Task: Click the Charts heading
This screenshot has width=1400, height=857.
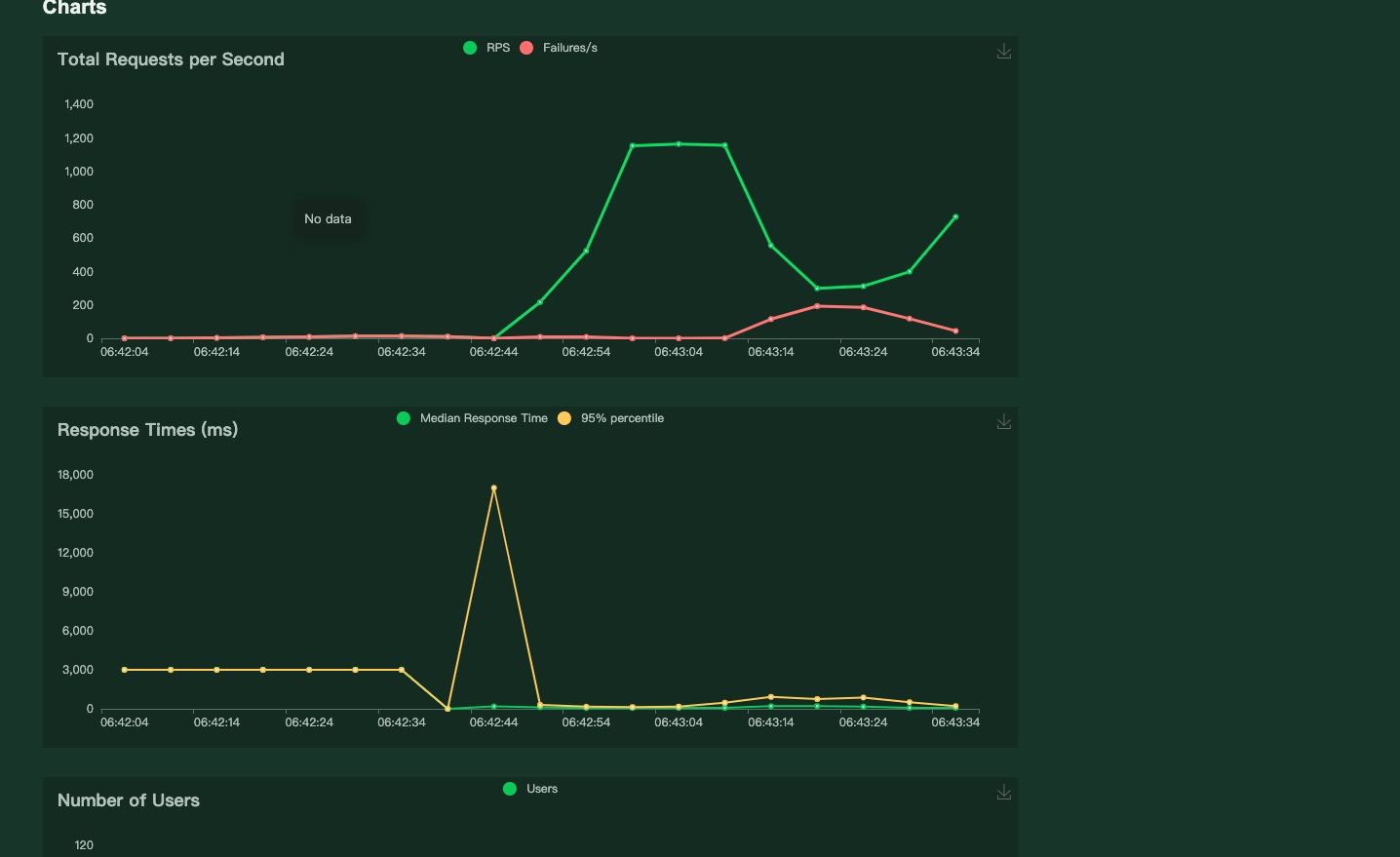Action: click(74, 8)
